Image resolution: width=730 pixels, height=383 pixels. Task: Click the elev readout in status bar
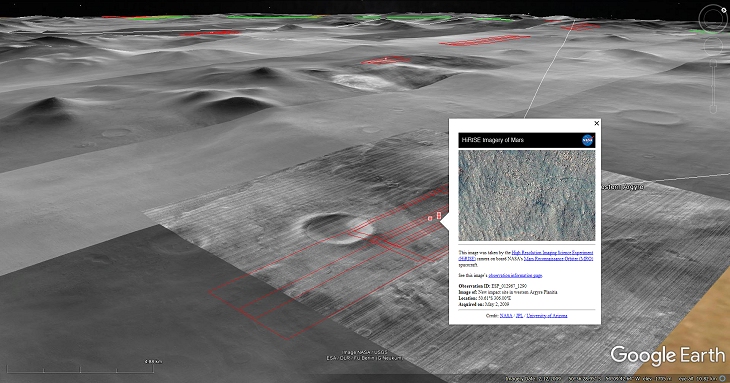coord(656,379)
